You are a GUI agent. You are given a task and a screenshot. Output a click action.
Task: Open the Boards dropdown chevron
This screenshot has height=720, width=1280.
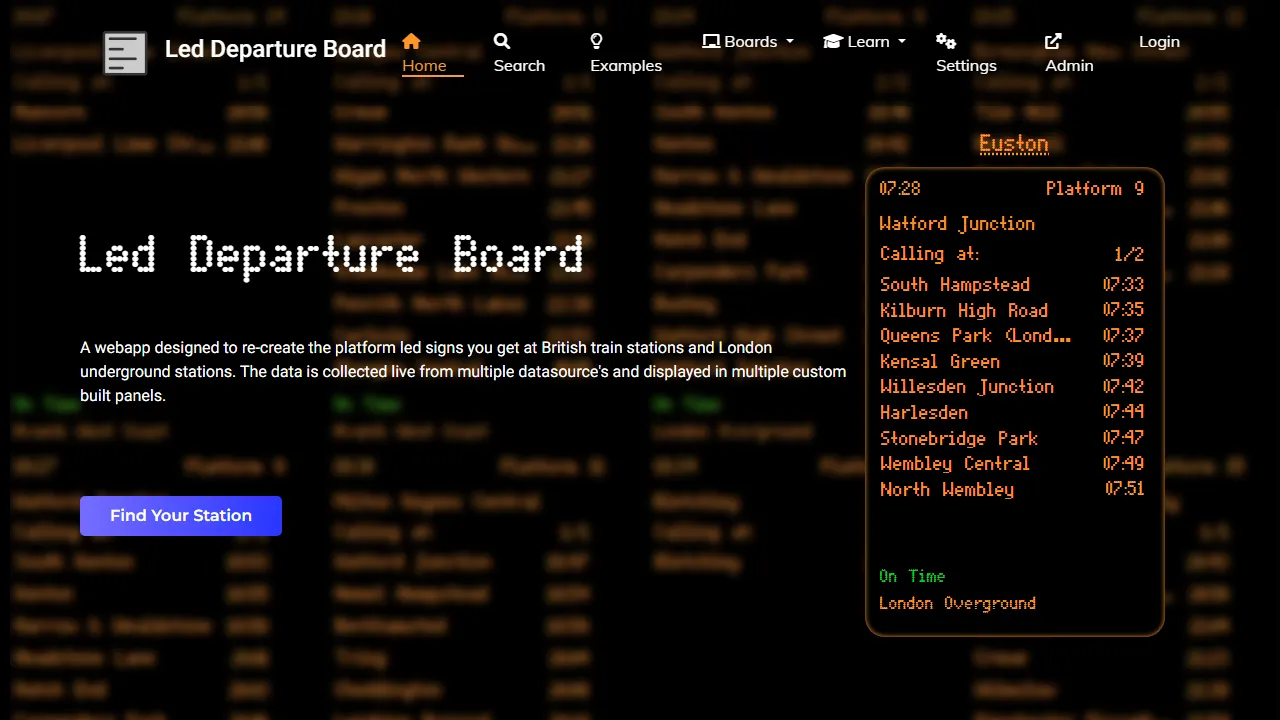790,41
